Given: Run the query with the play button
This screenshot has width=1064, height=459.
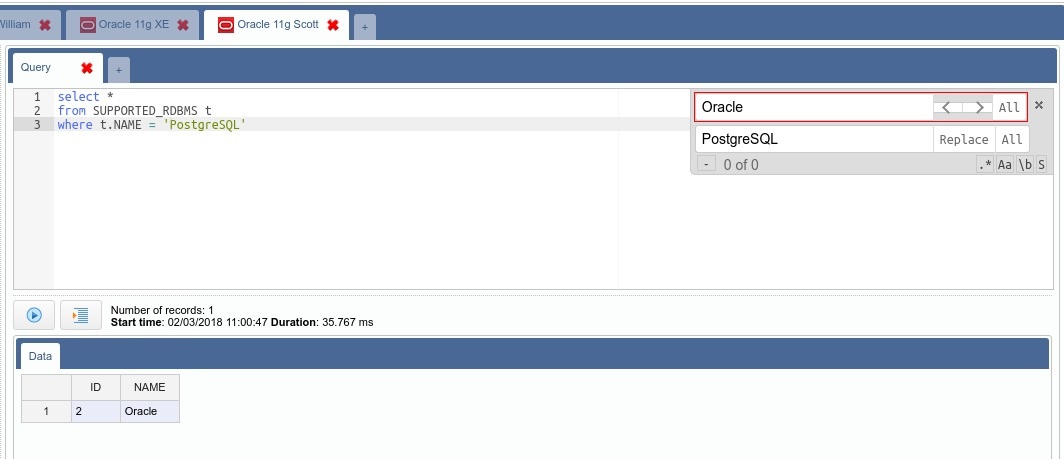Looking at the screenshot, I should tap(34, 315).
